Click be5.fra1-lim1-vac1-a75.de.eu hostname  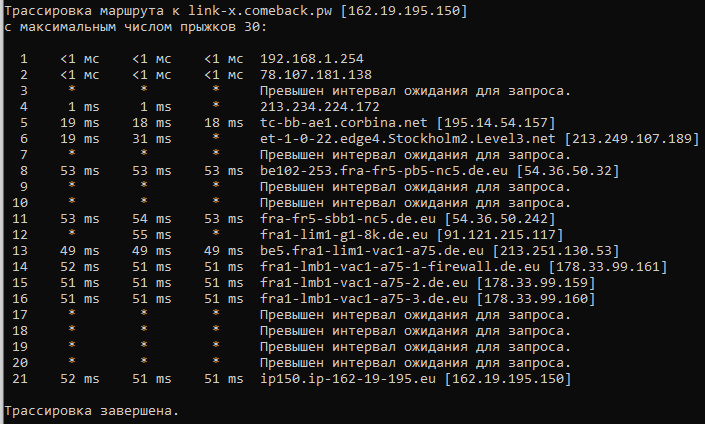point(372,251)
